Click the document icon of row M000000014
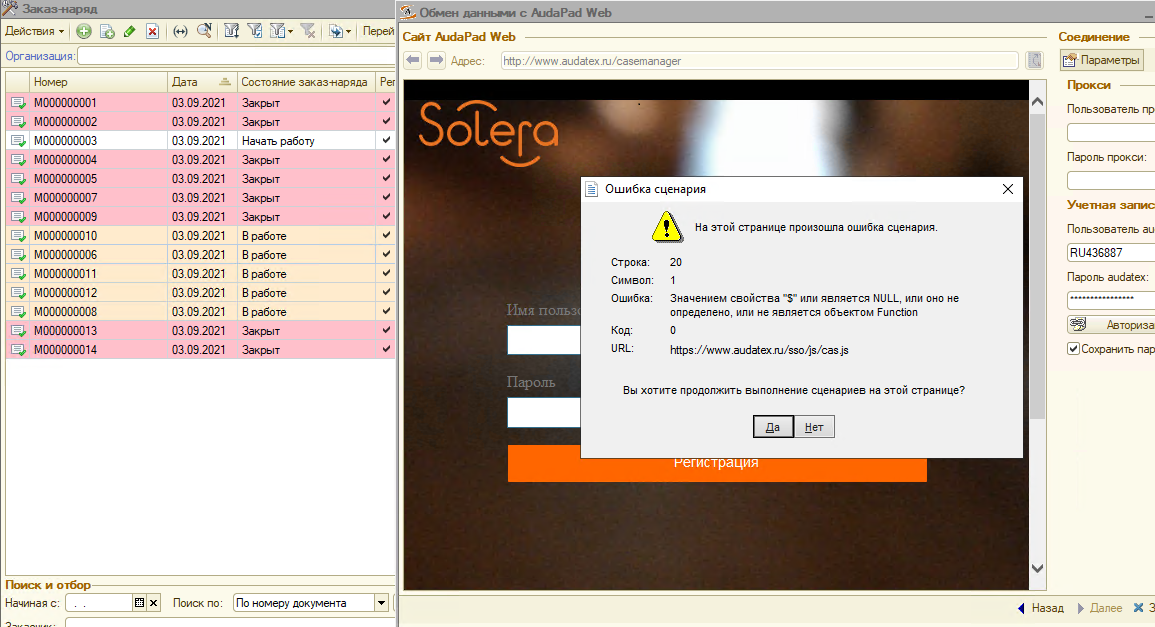This screenshot has height=627, width=1155. click(18, 350)
